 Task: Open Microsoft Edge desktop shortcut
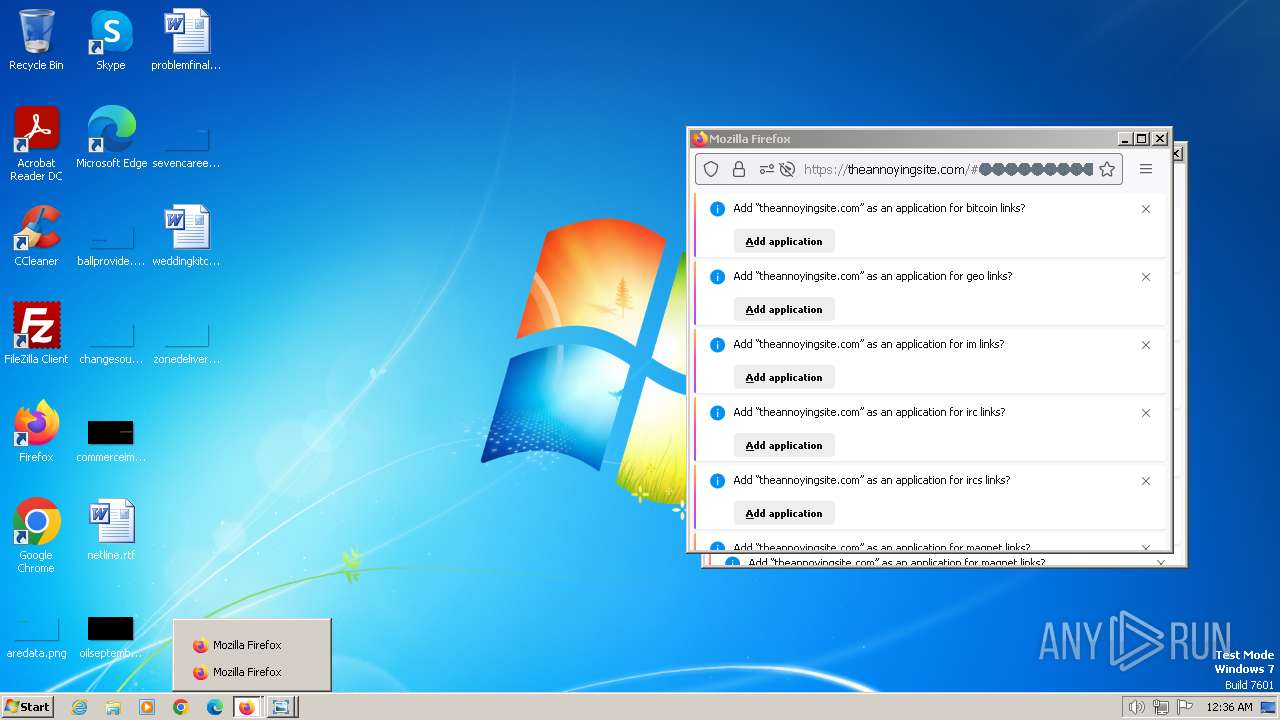click(x=111, y=138)
